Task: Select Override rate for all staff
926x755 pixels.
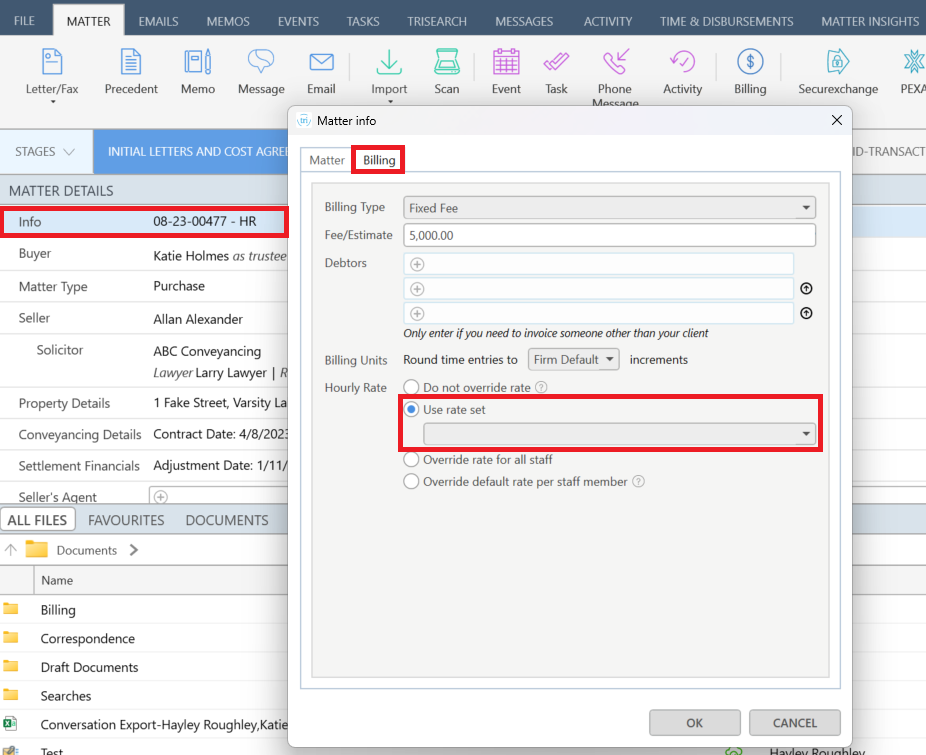Action: (411, 460)
